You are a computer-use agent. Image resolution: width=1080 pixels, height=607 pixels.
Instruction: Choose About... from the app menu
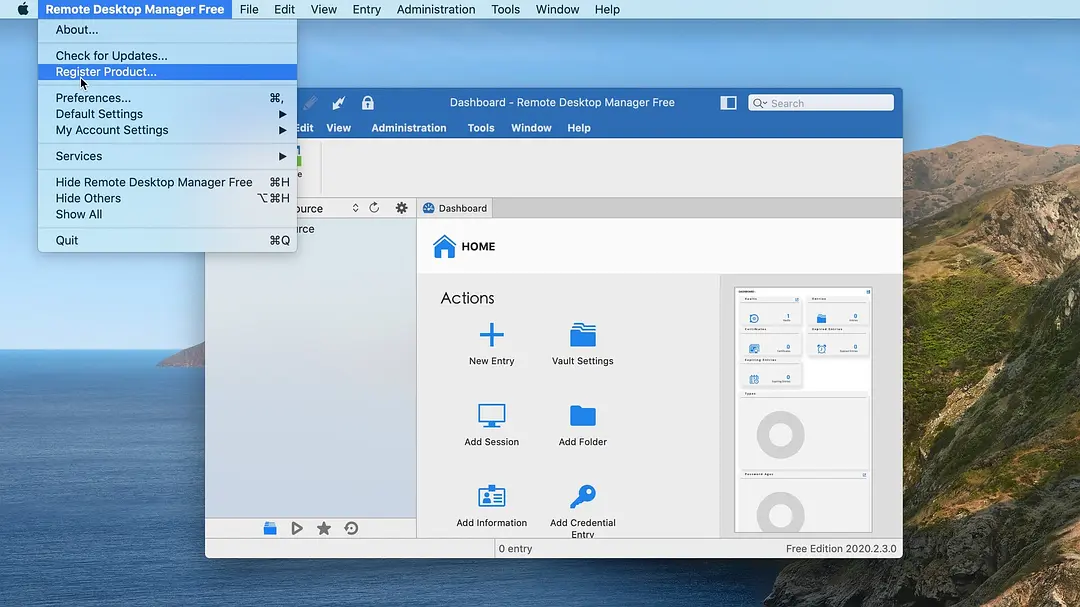[167, 30]
